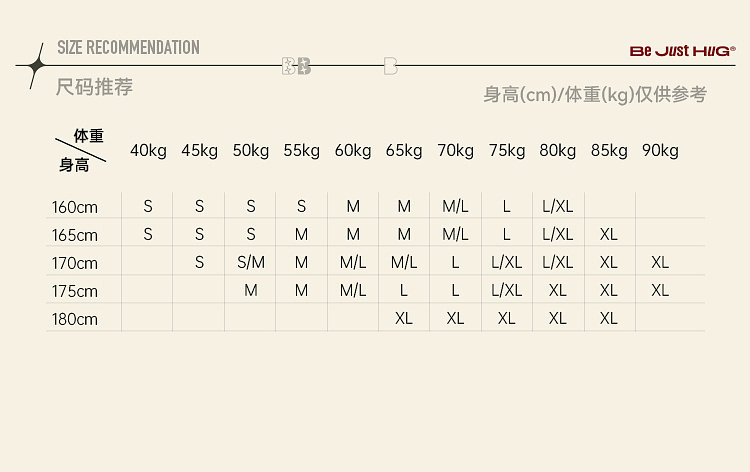Select the 40kg column header

tap(148, 151)
